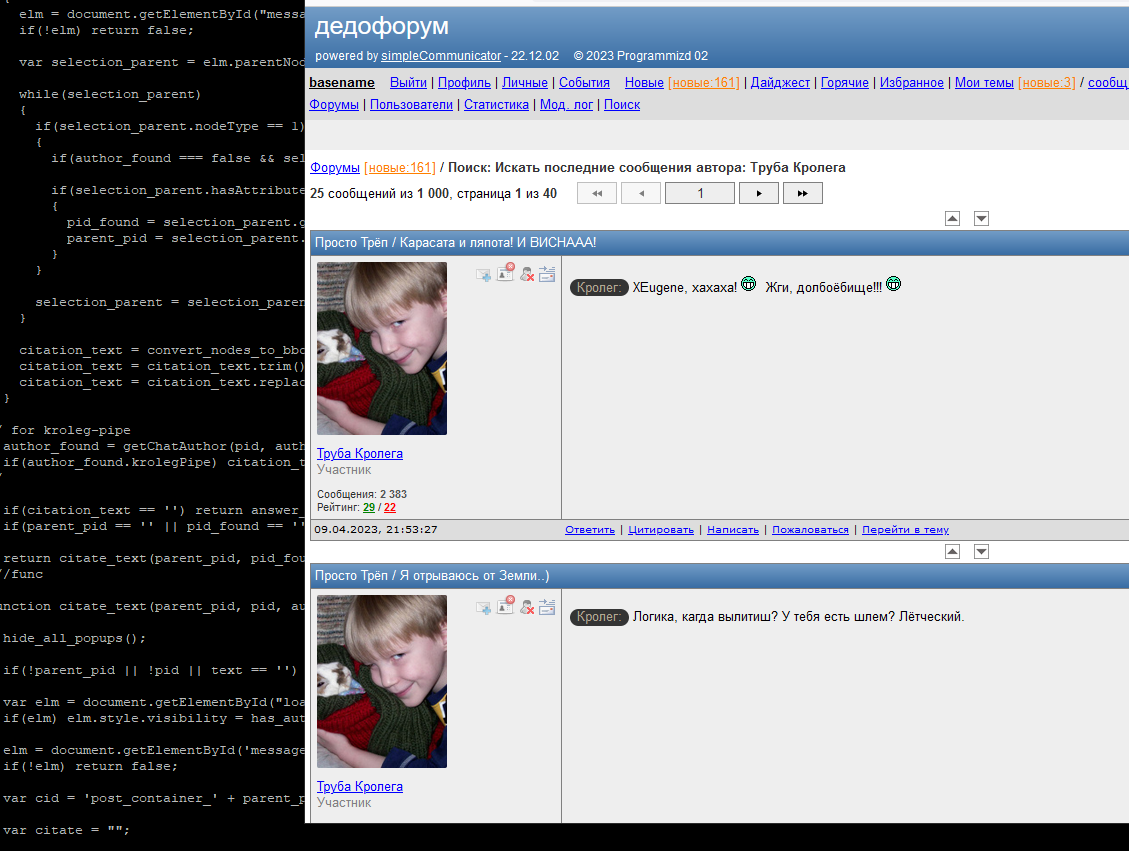
Task: Click the 'for kroleg-pipe' comment in code window
Action: tap(71, 430)
